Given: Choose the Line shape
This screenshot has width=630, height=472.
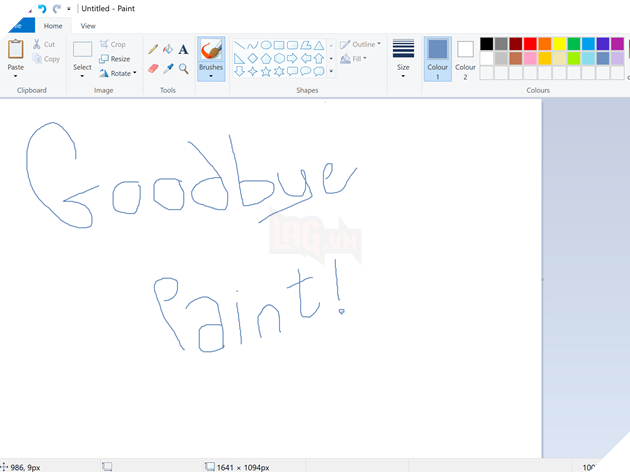Looking at the screenshot, I should coord(239,45).
